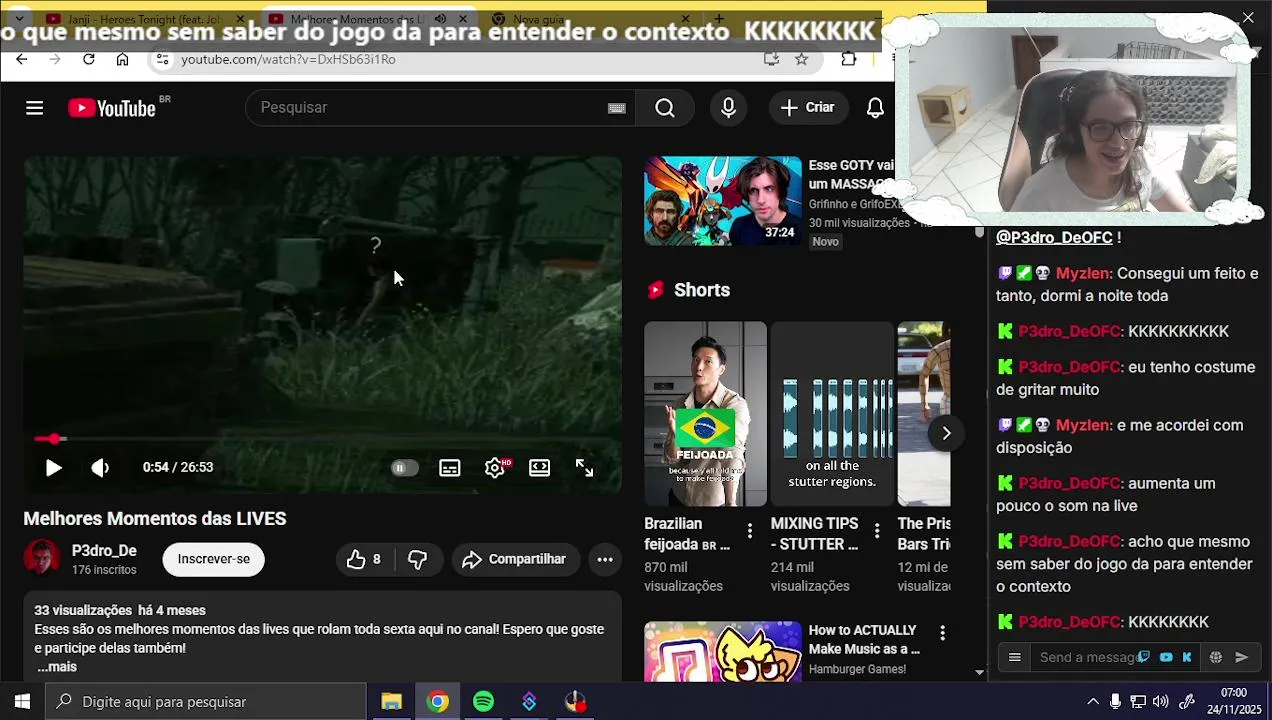Open P3dro_De channel name link
1272x720 pixels.
[104, 551]
